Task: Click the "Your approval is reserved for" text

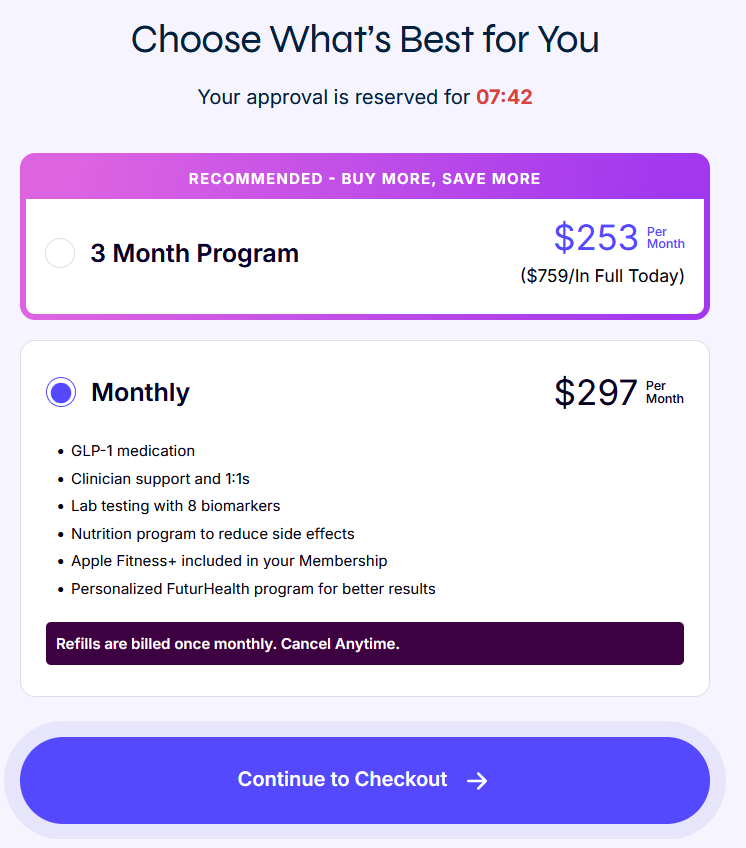Action: coord(333,97)
